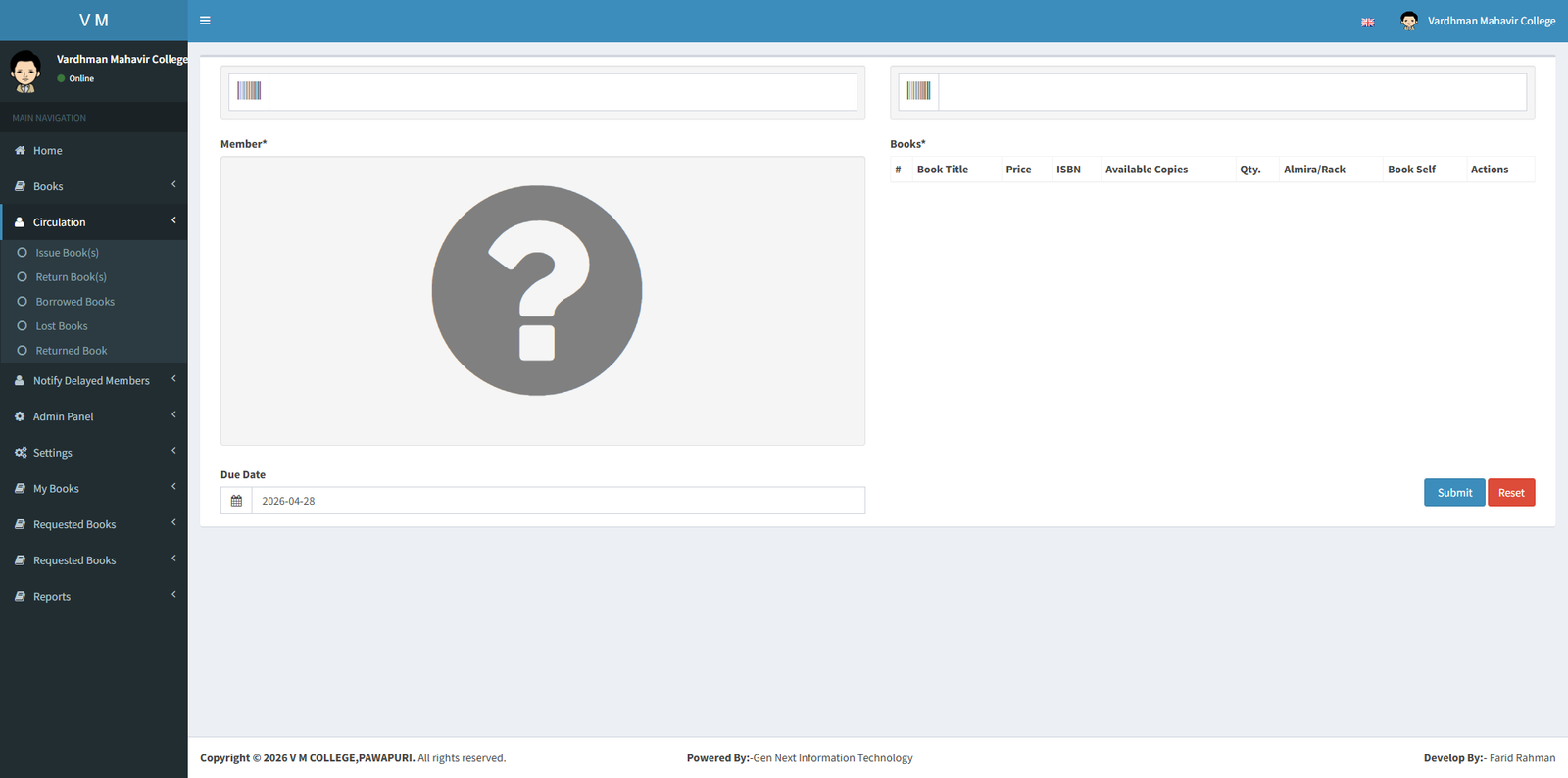Image resolution: width=1568 pixels, height=778 pixels.
Task: Expand the Settings sidebar menu
Action: tap(53, 453)
